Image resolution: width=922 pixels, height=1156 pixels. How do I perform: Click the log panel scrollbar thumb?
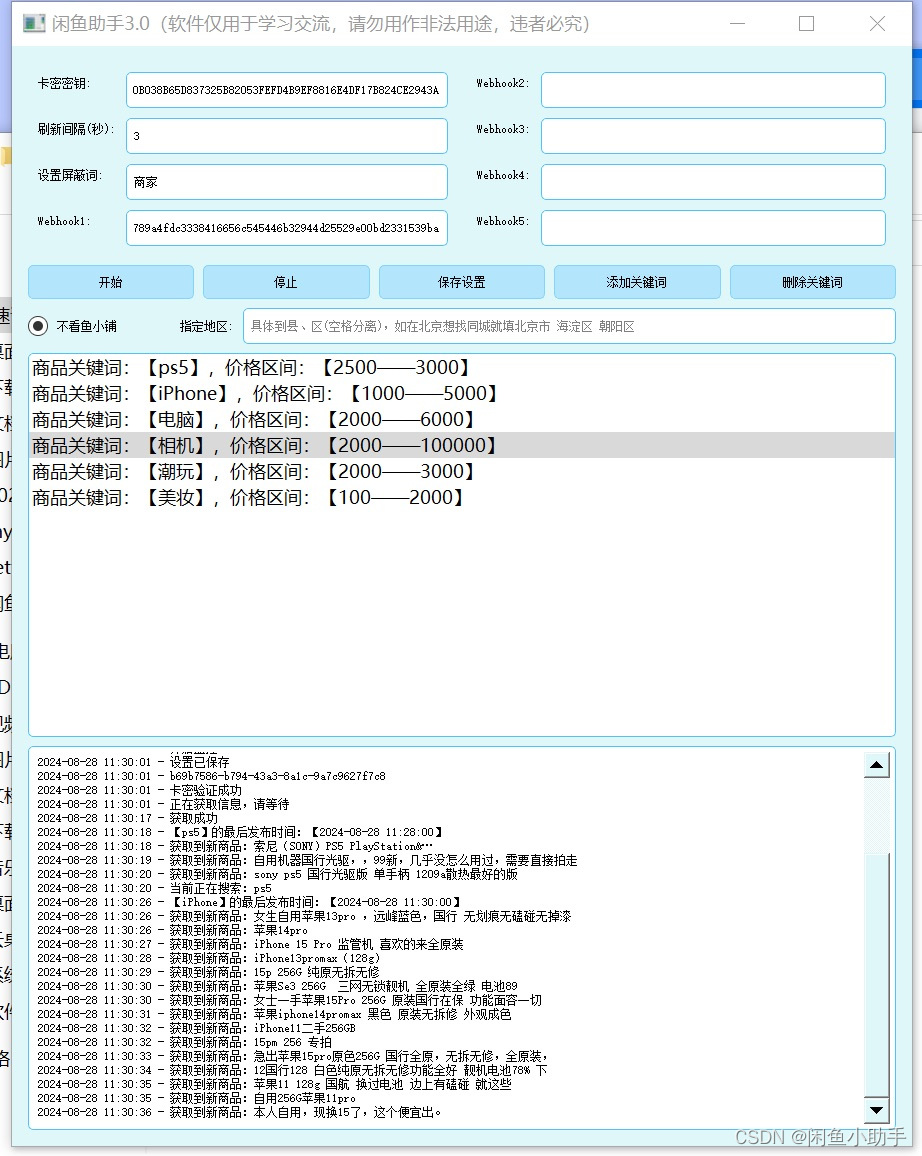(876, 975)
